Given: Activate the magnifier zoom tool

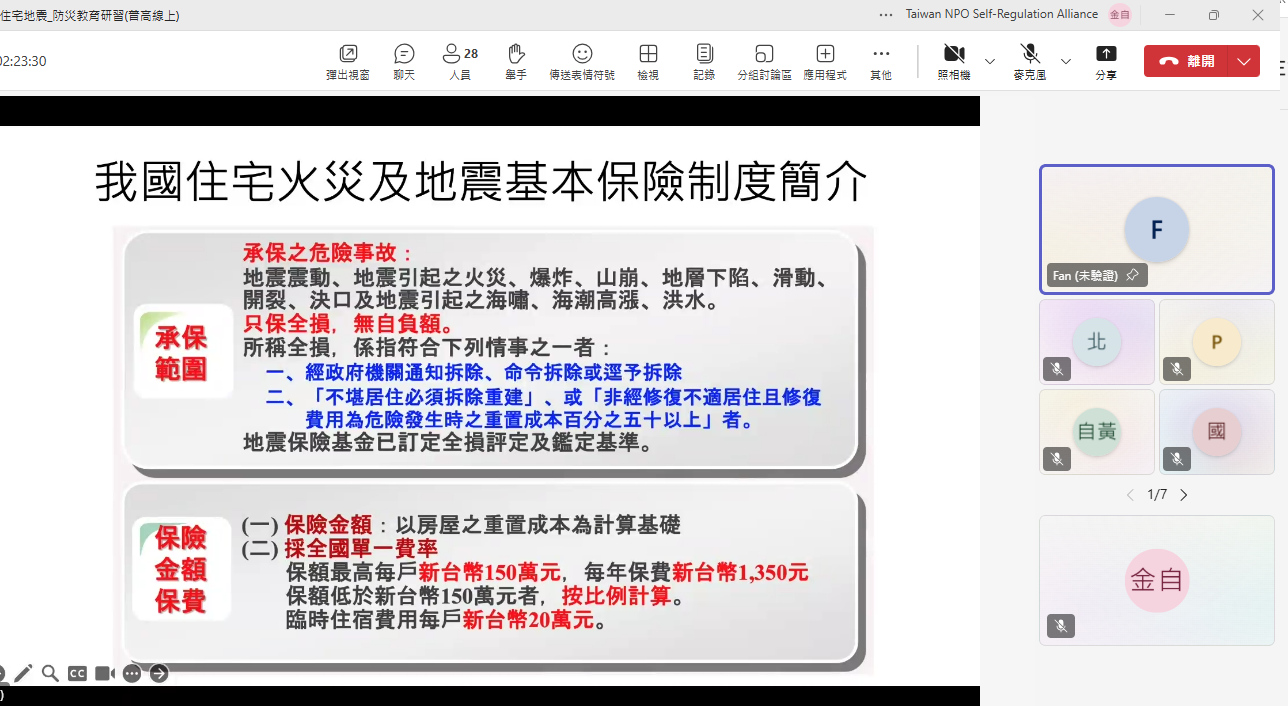Looking at the screenshot, I should [x=50, y=673].
